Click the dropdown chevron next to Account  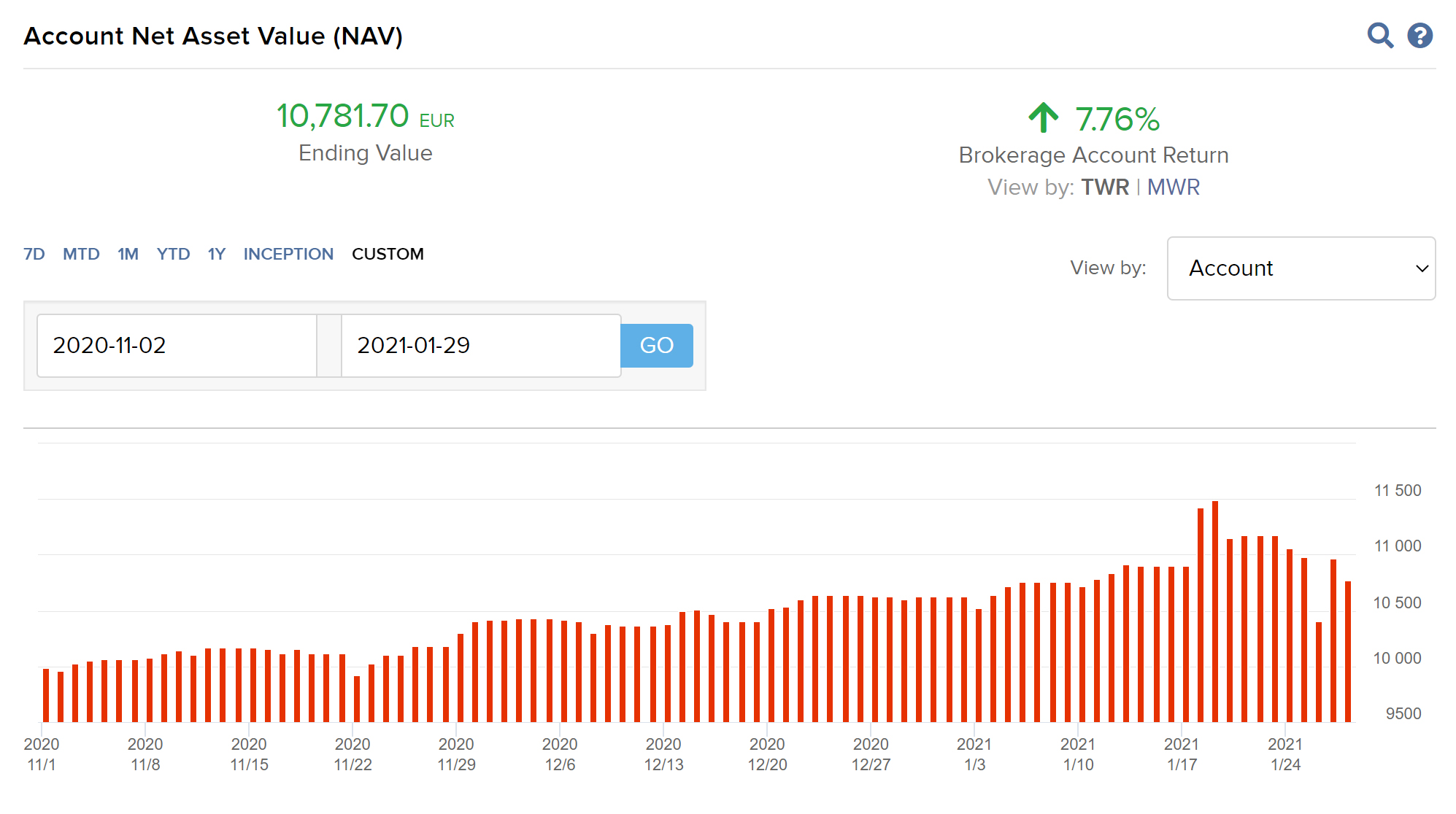(x=1421, y=268)
